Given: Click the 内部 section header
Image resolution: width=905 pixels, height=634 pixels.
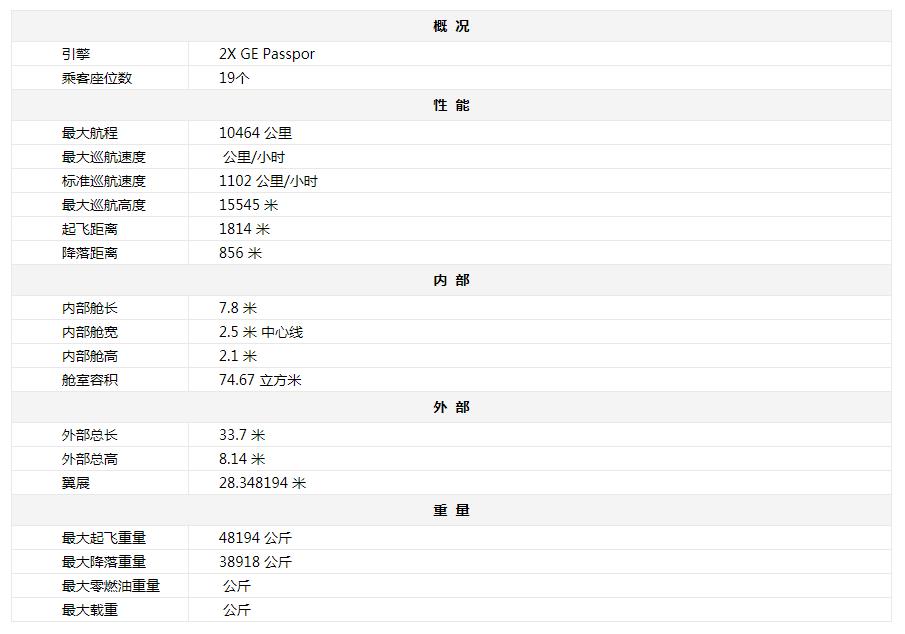Looking at the screenshot, I should 451,280.
